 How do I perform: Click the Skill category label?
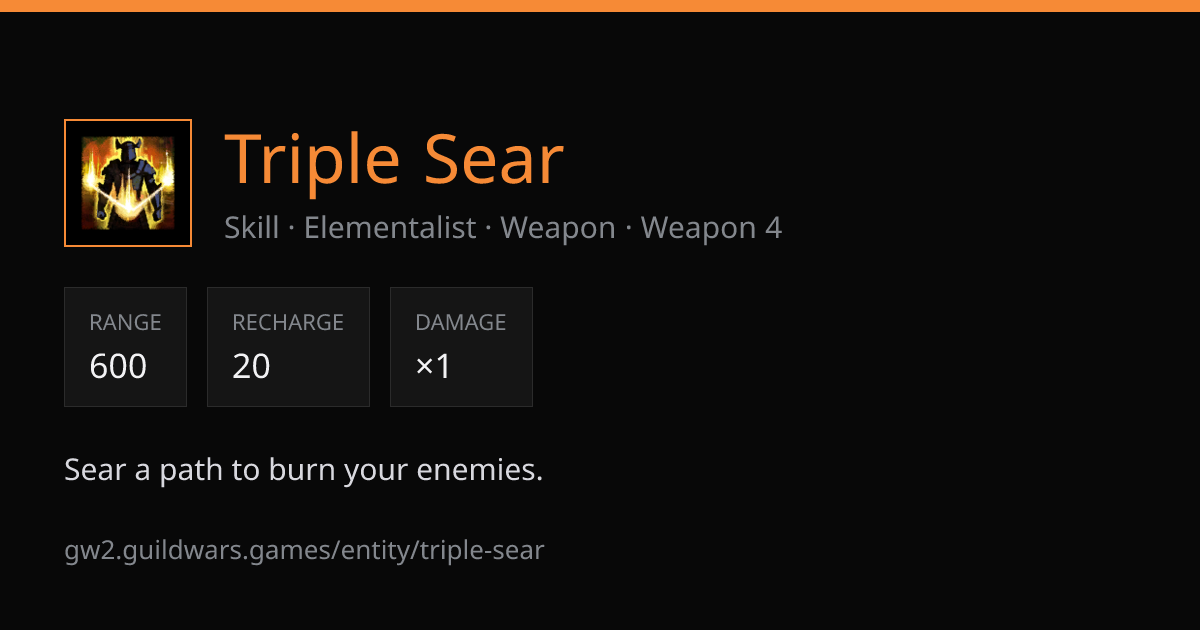click(252, 228)
